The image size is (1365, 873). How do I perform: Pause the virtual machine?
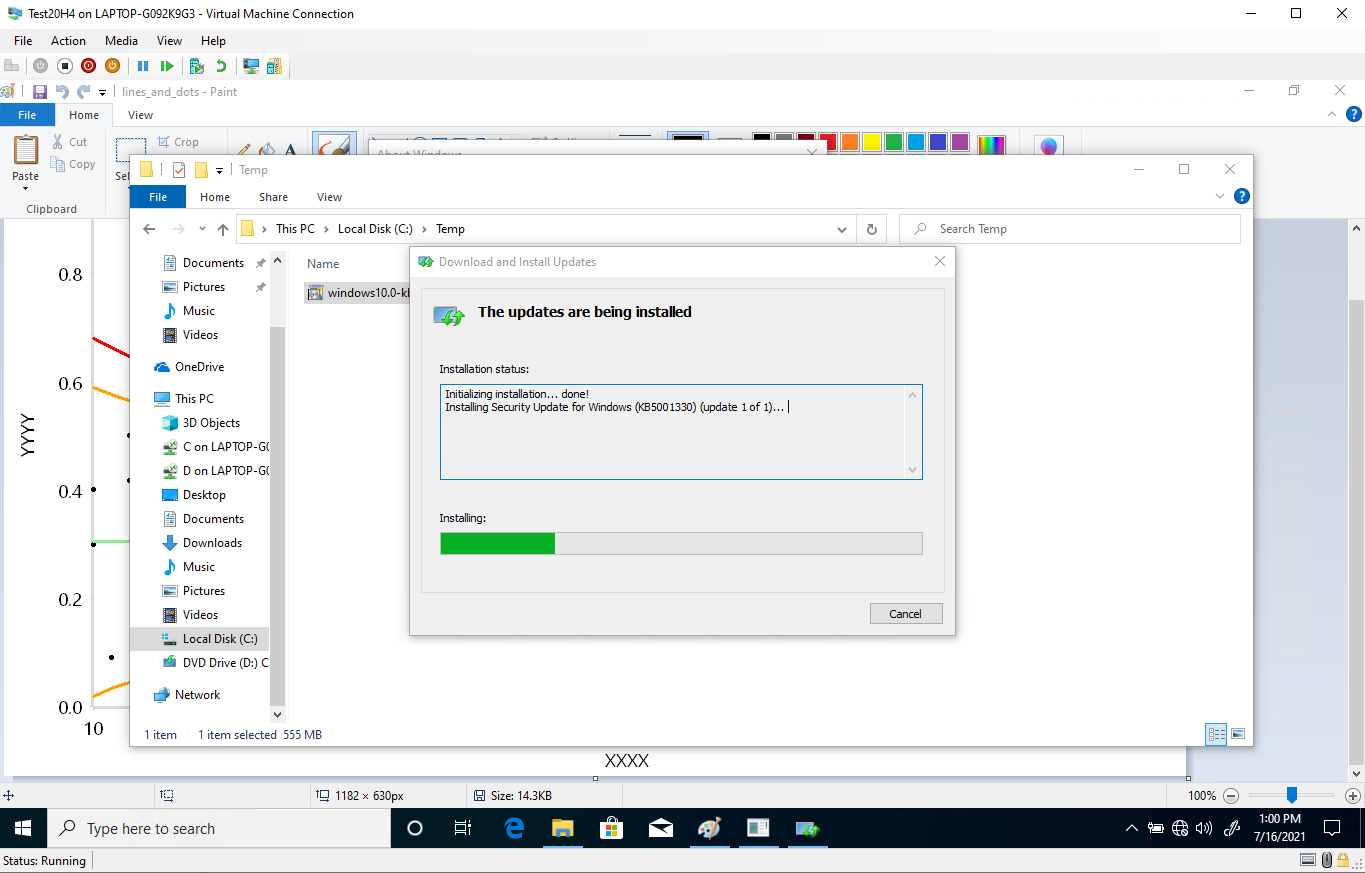point(143,66)
